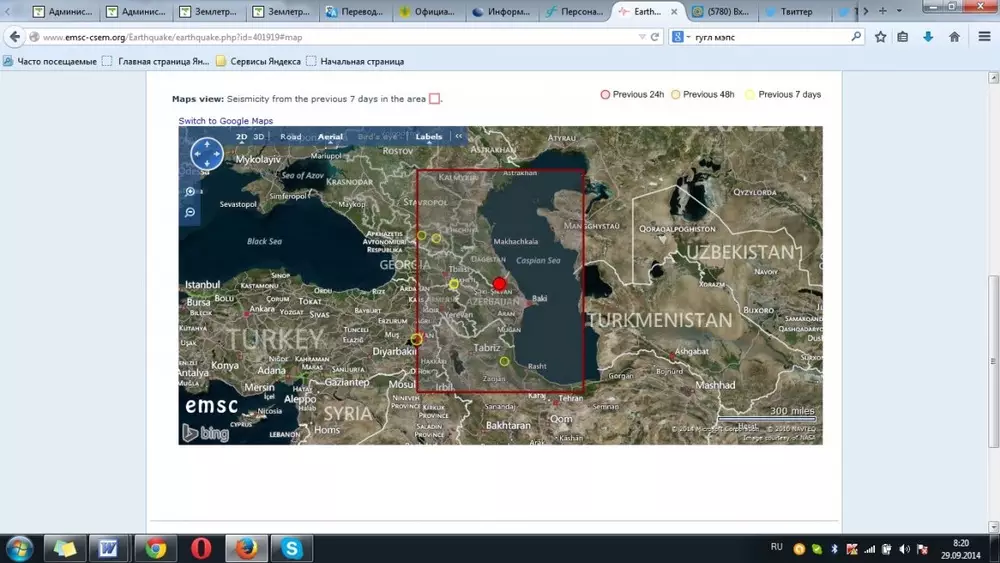Click the large red earthquake marker
Viewport: 1000px width, 563px height.
coord(499,284)
